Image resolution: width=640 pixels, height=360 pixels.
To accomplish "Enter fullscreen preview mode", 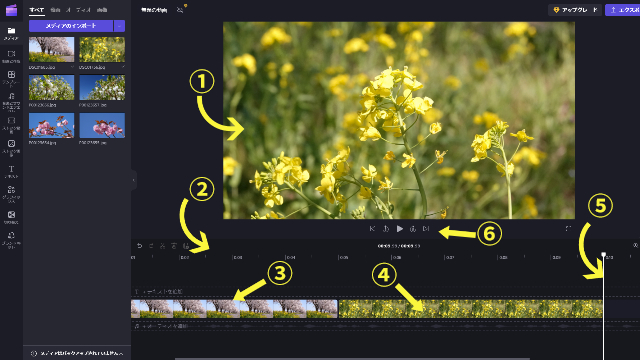I will pyautogui.click(x=568, y=229).
